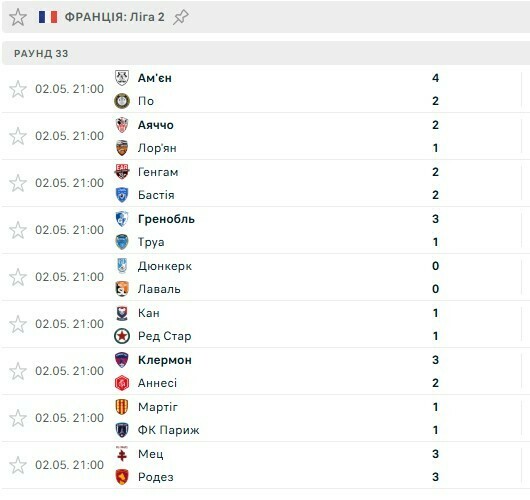Click the Мец club crest

click(122, 454)
